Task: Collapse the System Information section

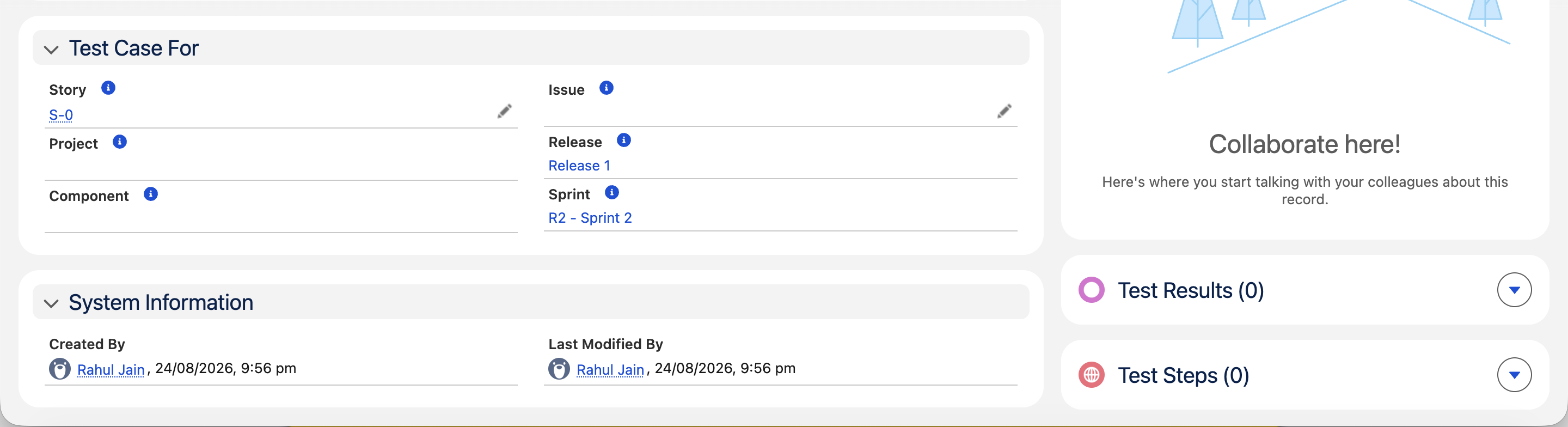Action: tap(51, 303)
